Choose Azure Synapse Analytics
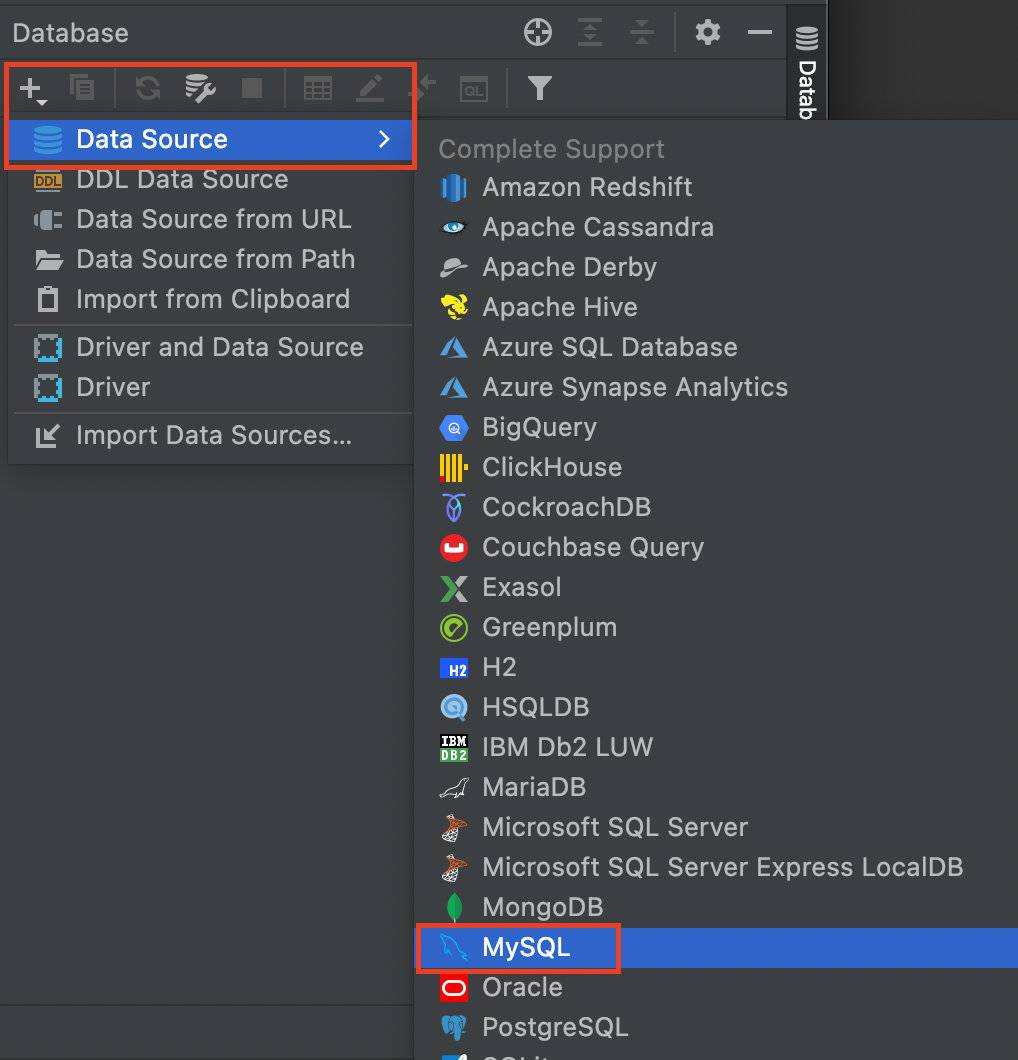 pos(717,387)
